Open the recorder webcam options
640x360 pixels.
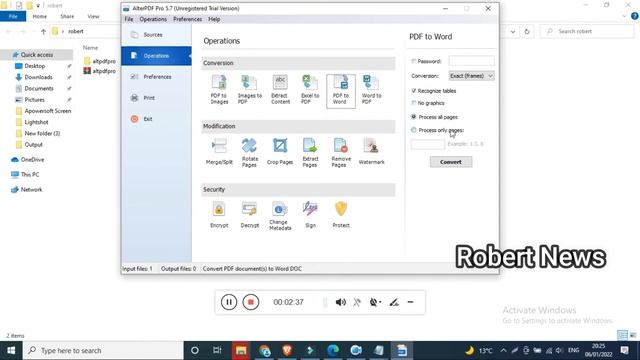pyautogui.click(x=375, y=302)
